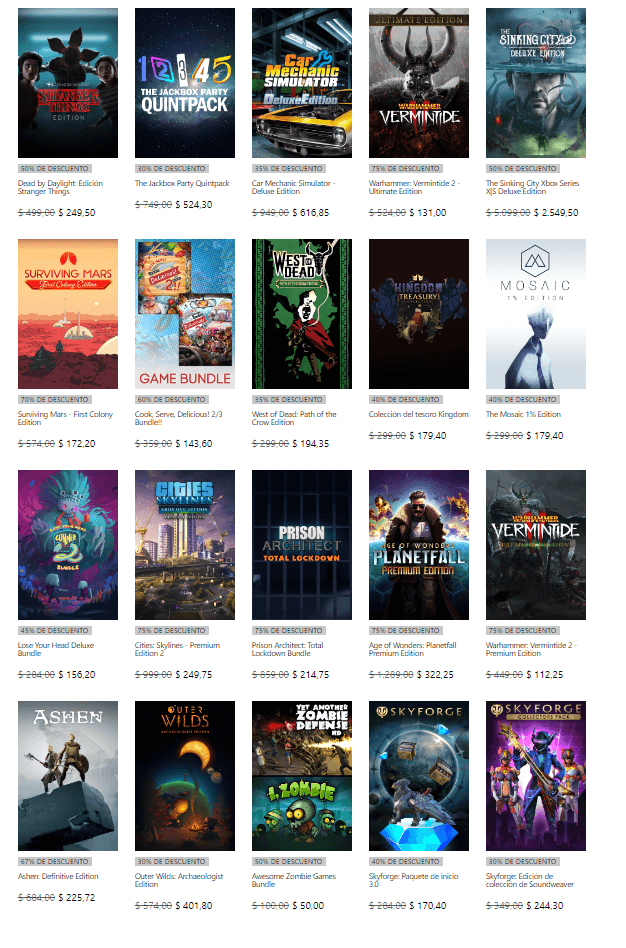Select Age of Wonders Planetfall Premium cover

point(419,545)
